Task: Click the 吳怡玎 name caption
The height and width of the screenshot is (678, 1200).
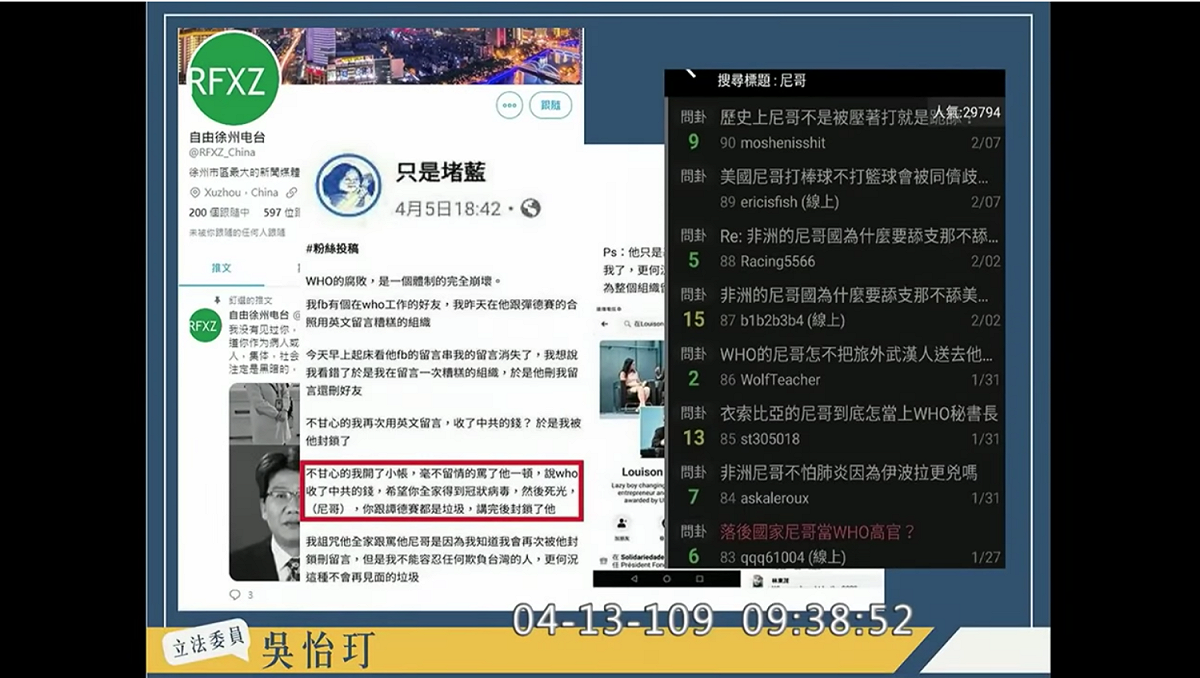Action: tap(317, 650)
